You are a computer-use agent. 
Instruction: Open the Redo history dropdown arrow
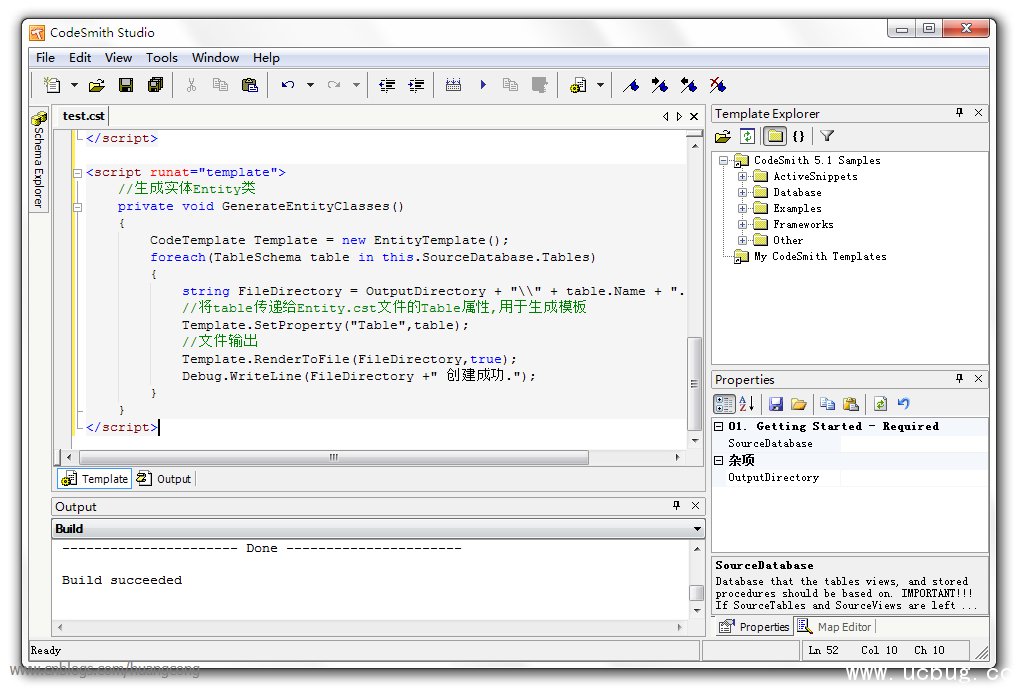[x=356, y=85]
